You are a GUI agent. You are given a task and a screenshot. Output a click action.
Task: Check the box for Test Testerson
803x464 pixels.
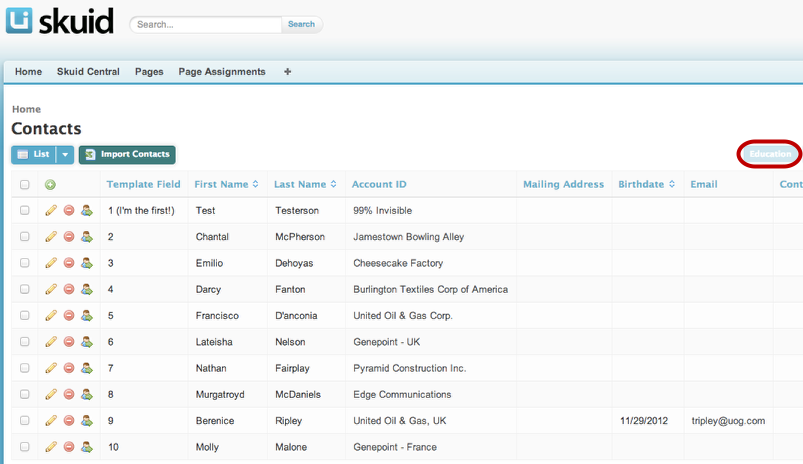25,210
